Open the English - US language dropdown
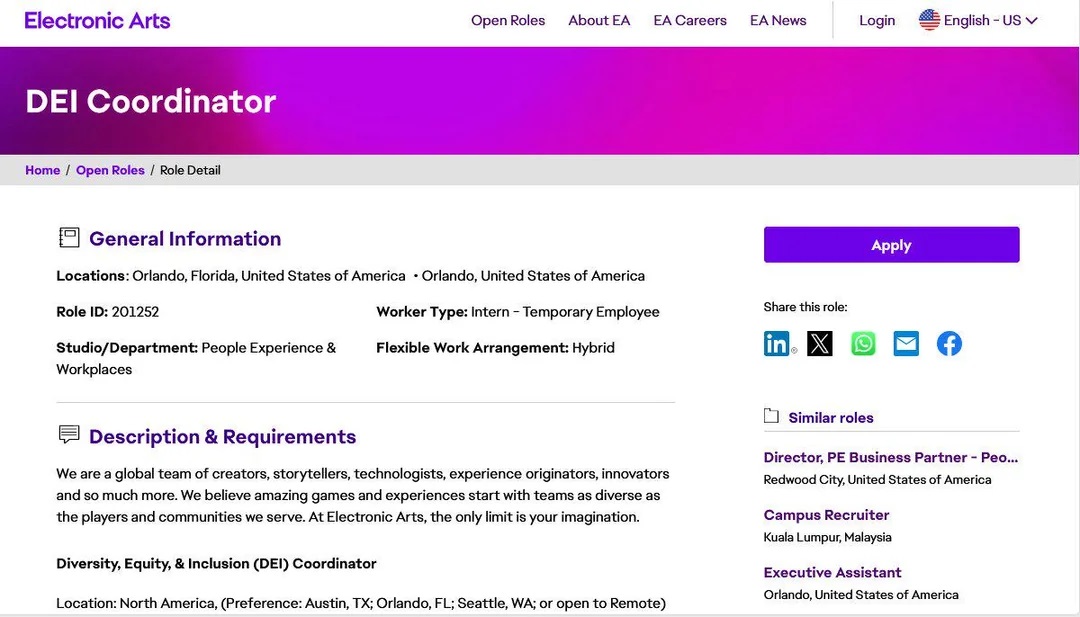 (x=978, y=20)
